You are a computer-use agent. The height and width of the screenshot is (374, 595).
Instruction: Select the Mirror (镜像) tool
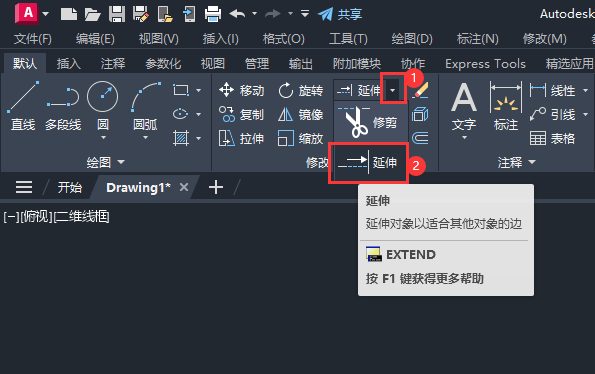[301, 114]
